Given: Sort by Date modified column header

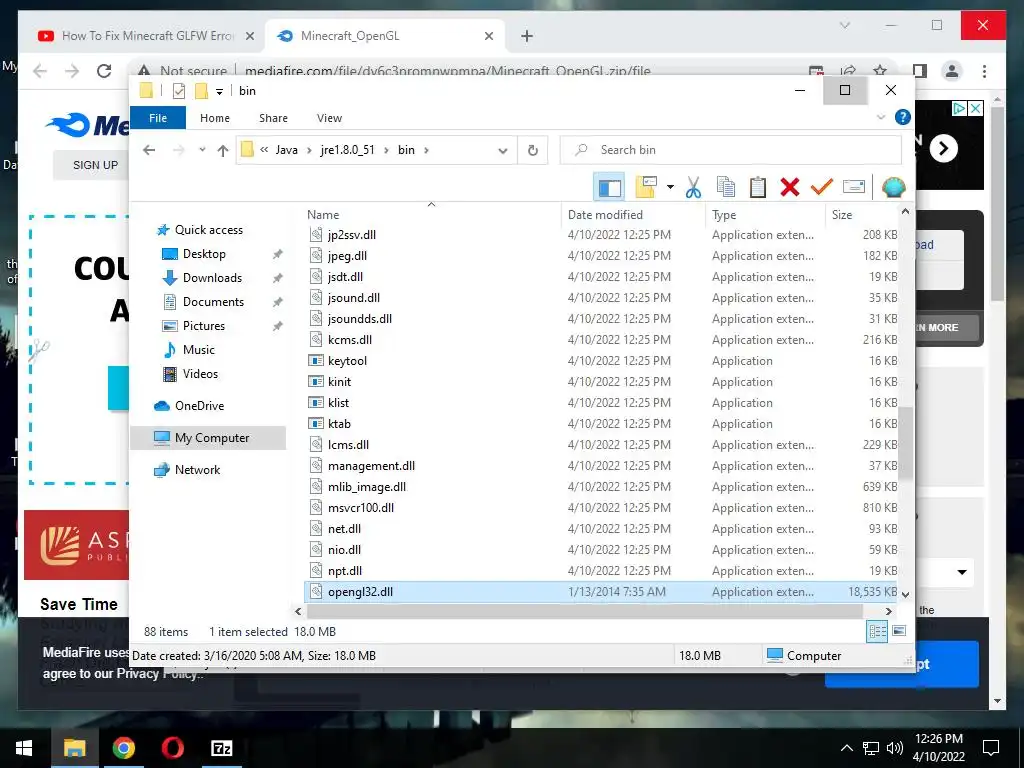Looking at the screenshot, I should pos(605,215).
